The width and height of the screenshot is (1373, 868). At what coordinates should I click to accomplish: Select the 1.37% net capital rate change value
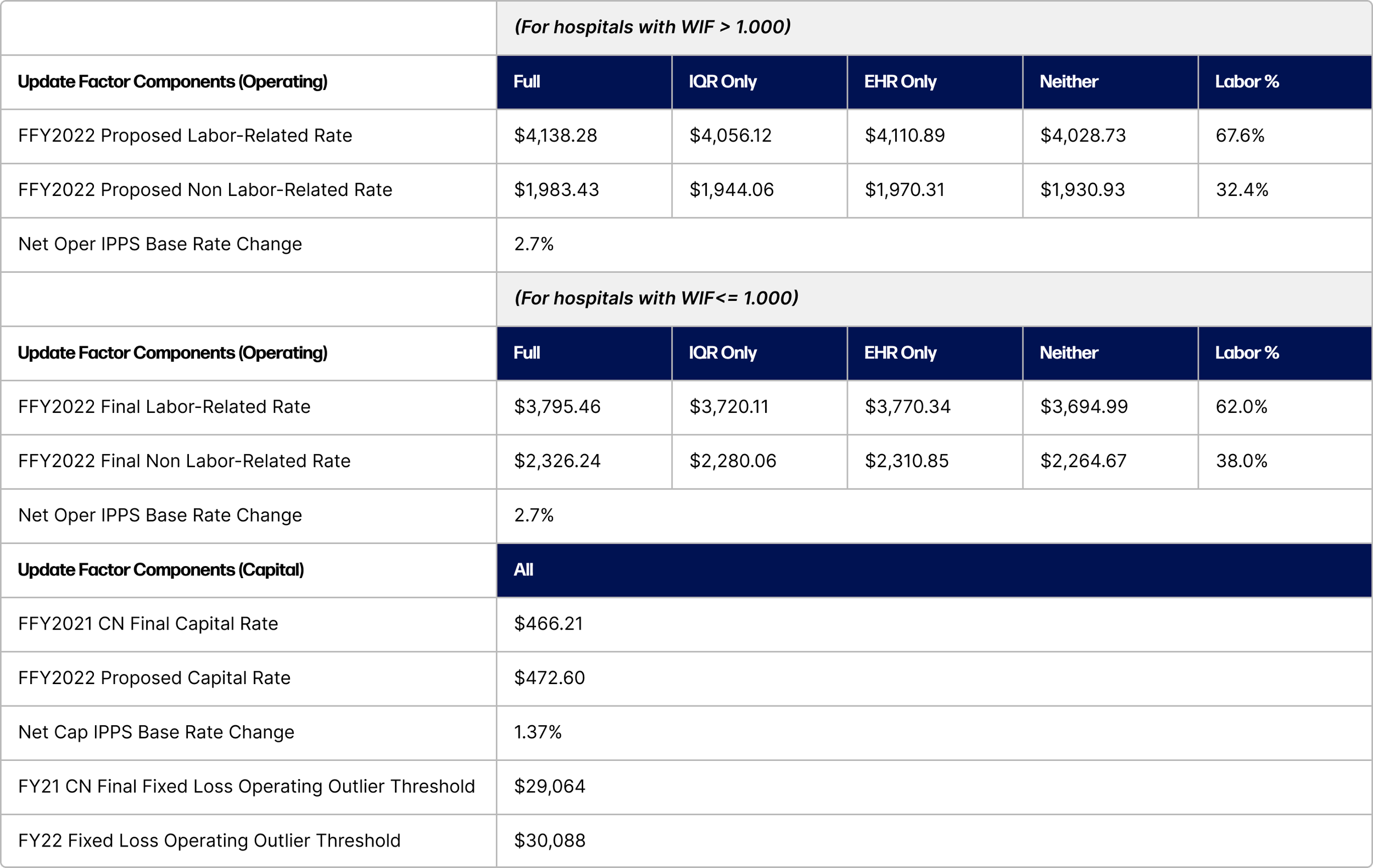537,732
